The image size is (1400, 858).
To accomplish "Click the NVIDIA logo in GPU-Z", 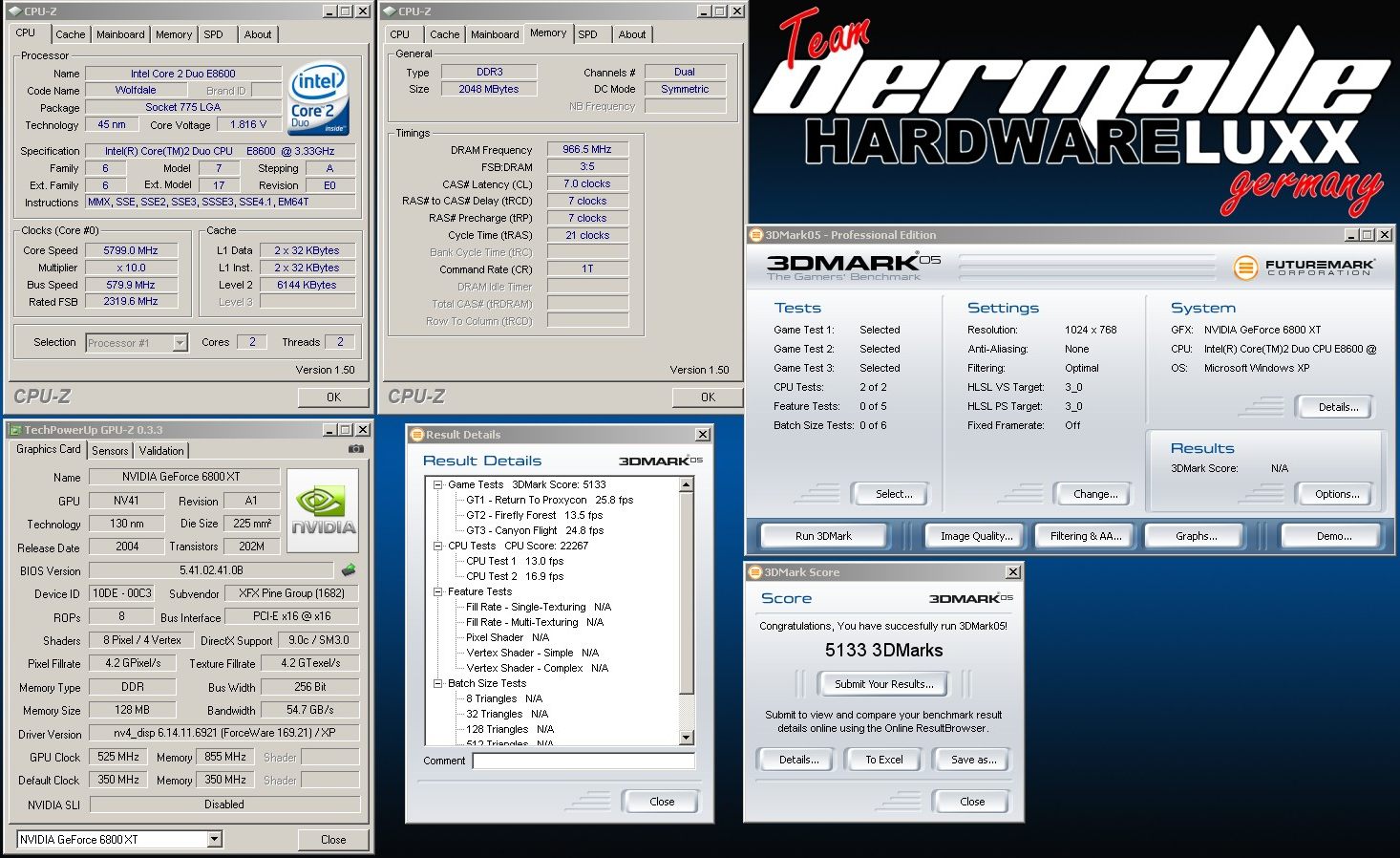I will tap(324, 510).
